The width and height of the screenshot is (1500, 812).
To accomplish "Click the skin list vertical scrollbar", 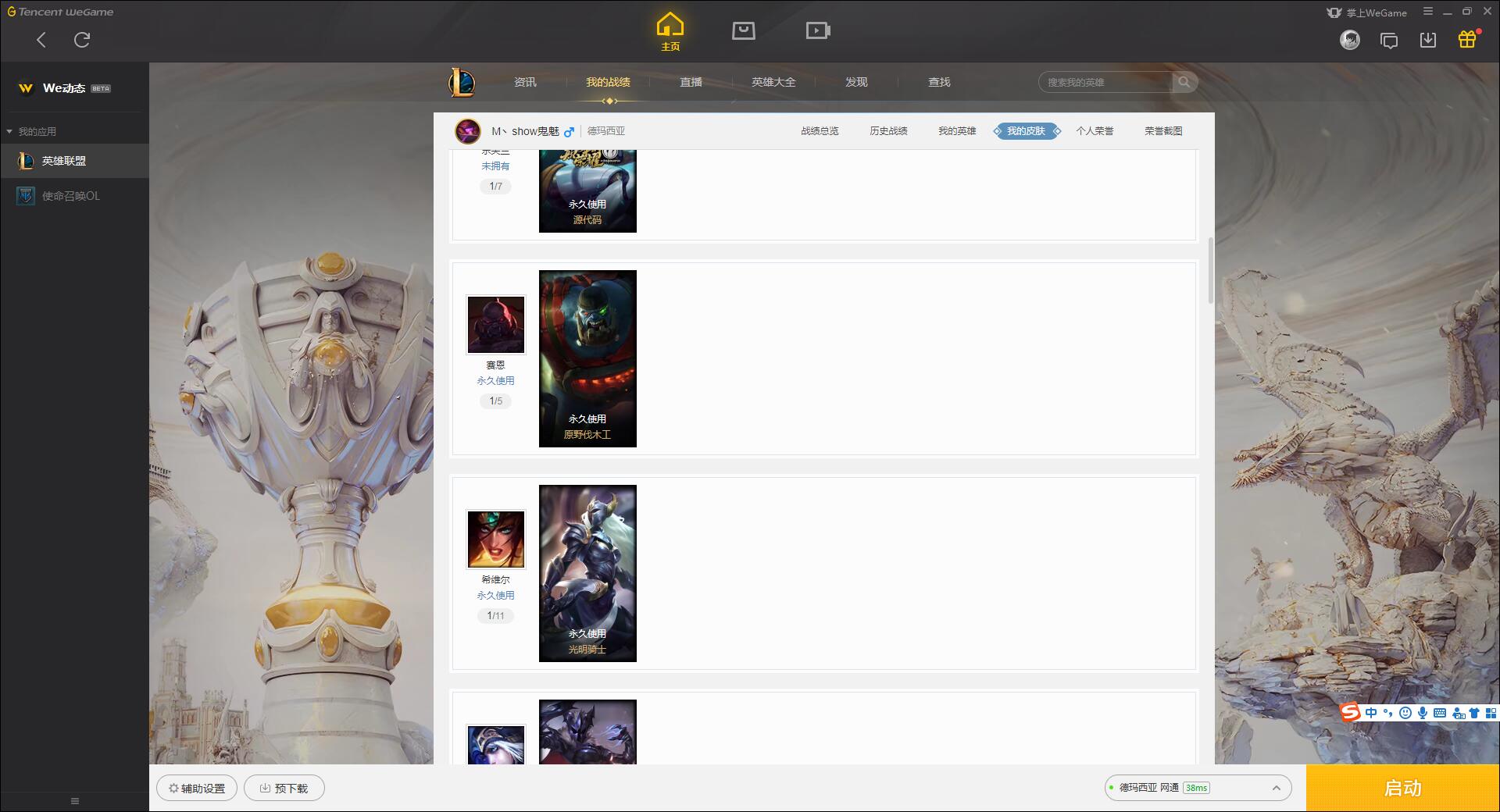I will click(1211, 270).
